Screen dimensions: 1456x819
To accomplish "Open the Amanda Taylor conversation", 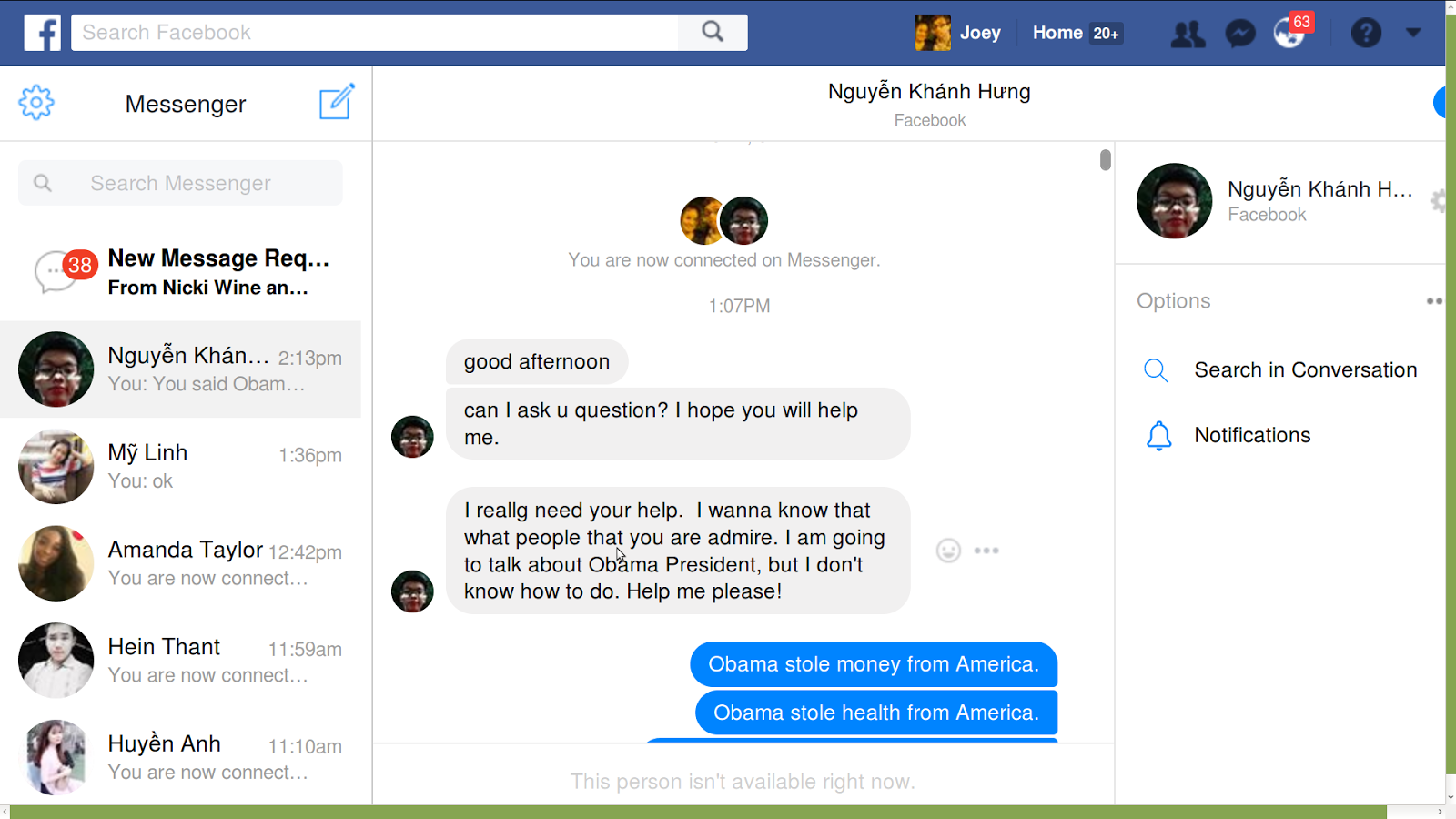I will pyautogui.click(x=180, y=563).
